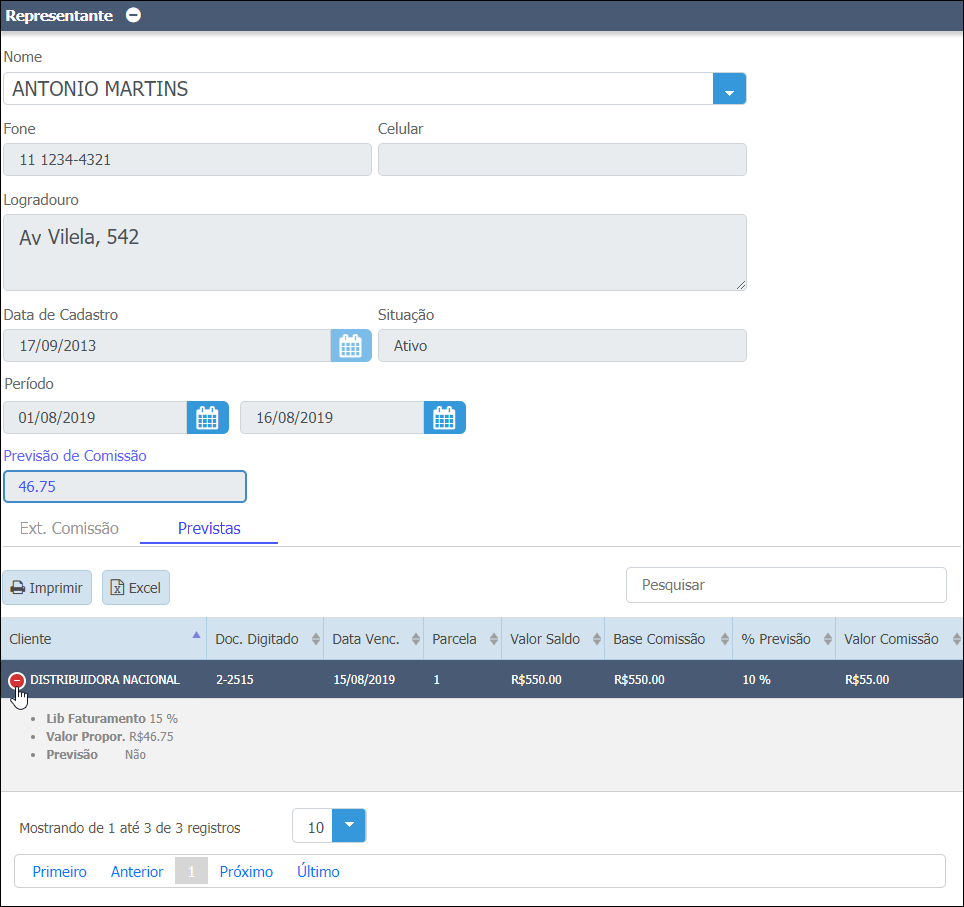The width and height of the screenshot is (964, 907).
Task: Click the Previsão de Comissão value field
Action: 125,486
